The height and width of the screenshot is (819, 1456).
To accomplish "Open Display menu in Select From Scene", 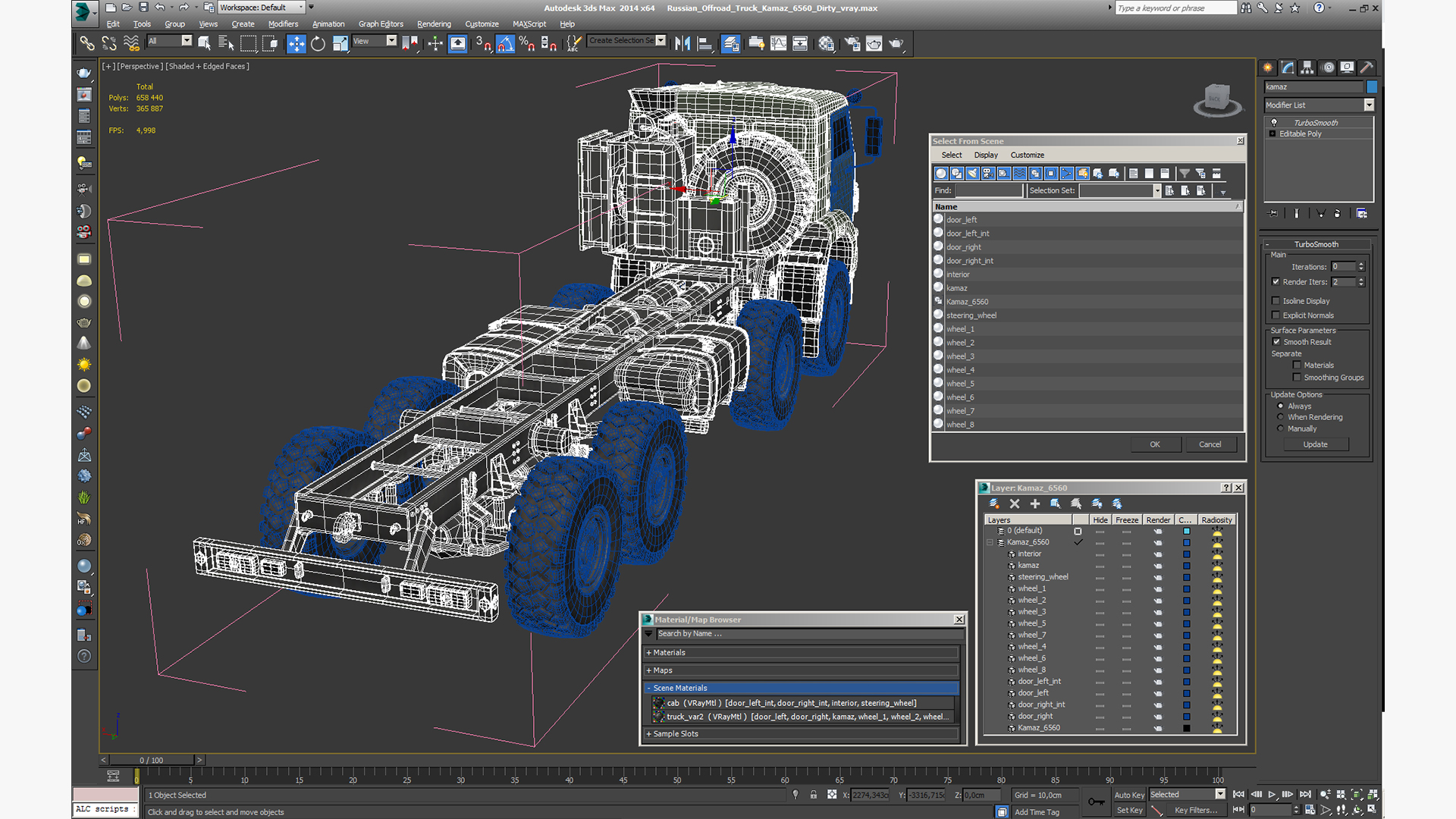I will 986,155.
